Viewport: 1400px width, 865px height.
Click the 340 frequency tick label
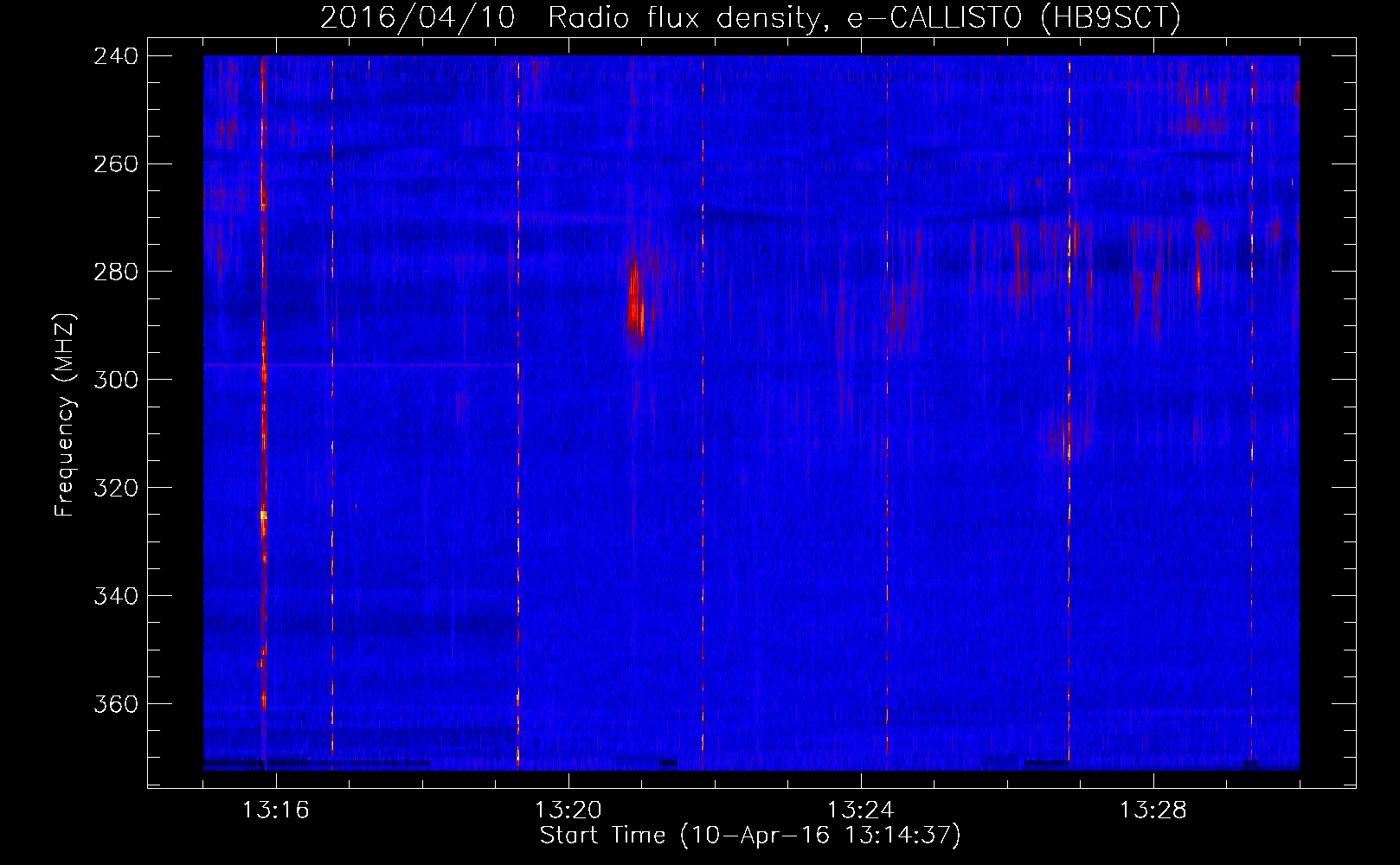coord(116,596)
